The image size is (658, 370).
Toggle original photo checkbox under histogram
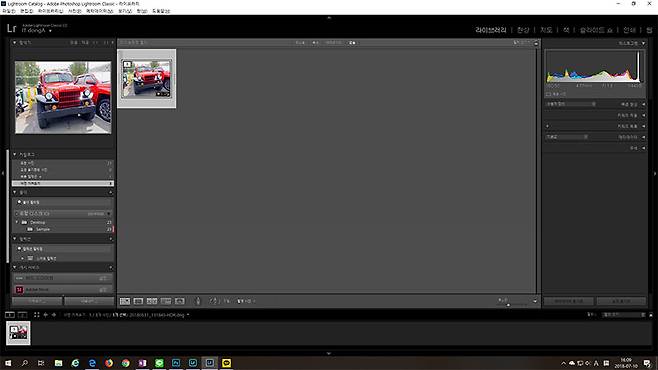[548, 94]
